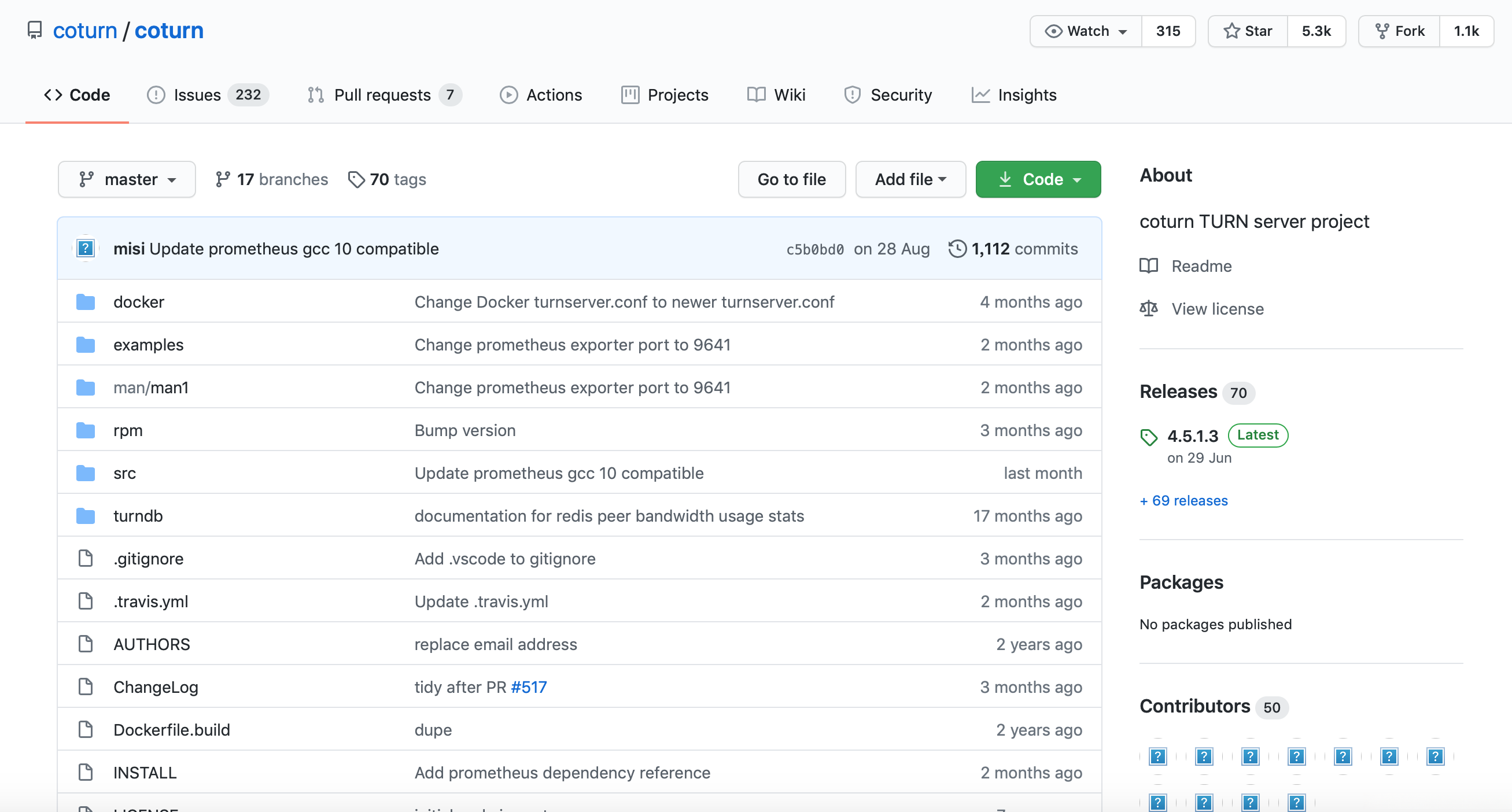The width and height of the screenshot is (1512, 812).
Task: Click the Insights graph icon
Action: pyautogui.click(x=980, y=94)
